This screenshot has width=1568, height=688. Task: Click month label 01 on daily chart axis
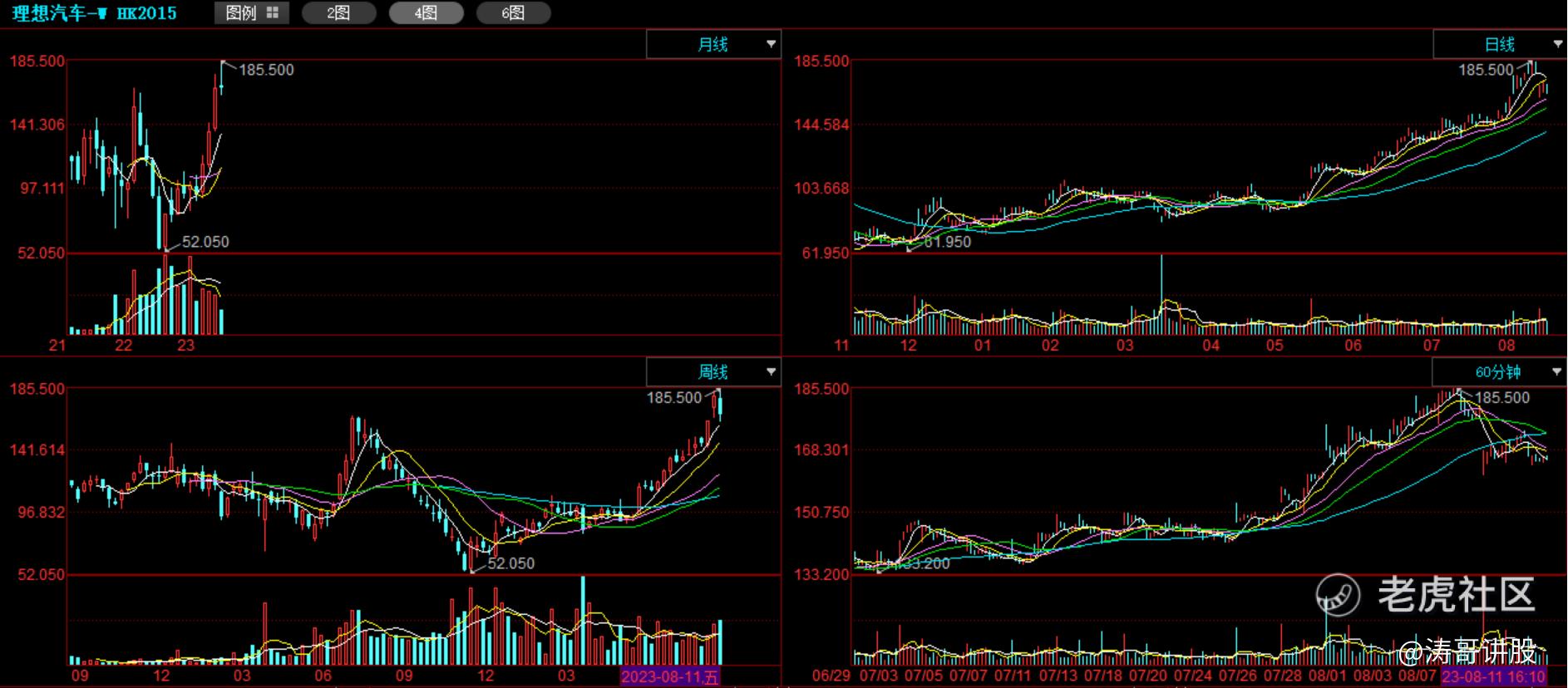(983, 345)
